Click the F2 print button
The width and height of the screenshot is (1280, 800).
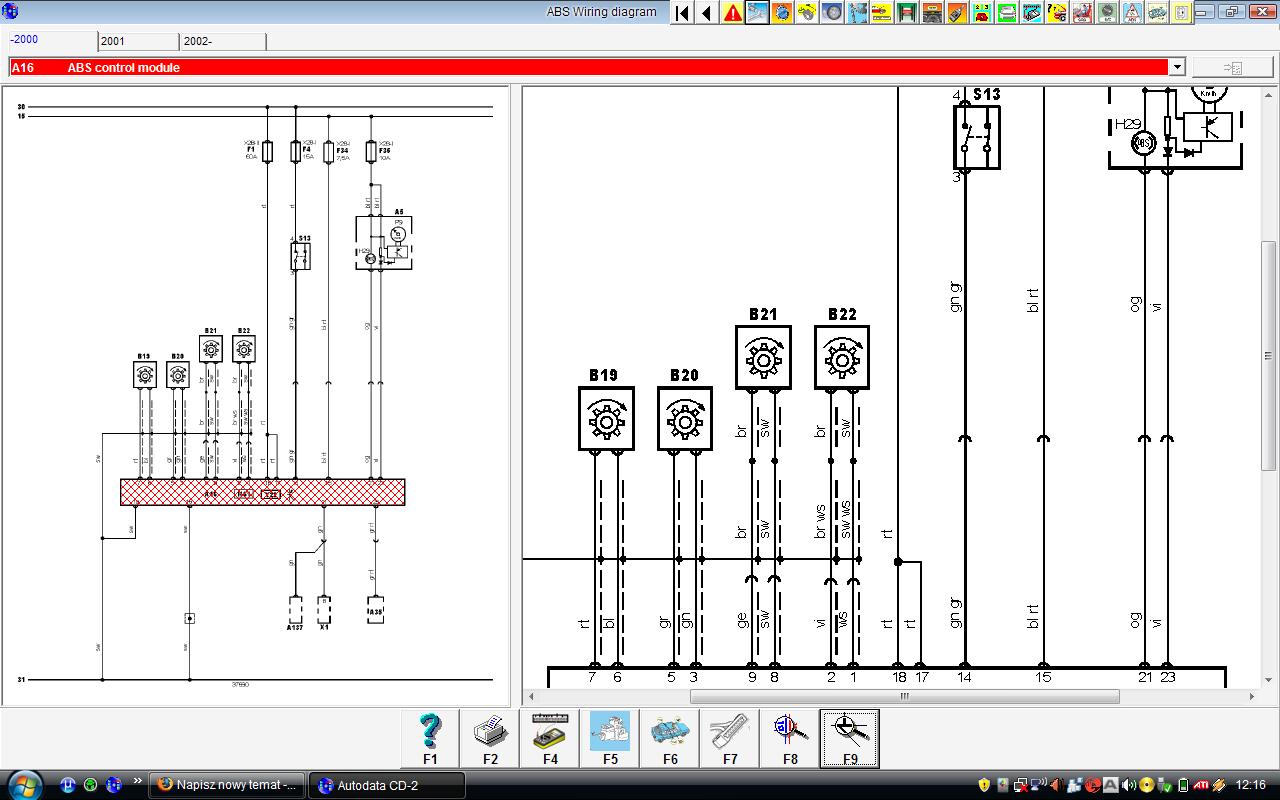point(490,738)
